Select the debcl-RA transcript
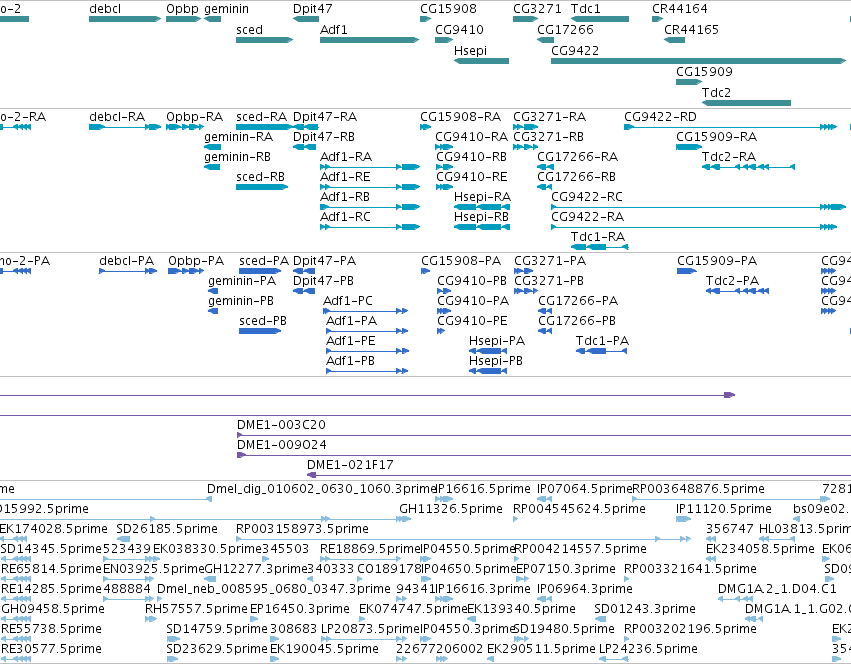 pyautogui.click(x=125, y=127)
